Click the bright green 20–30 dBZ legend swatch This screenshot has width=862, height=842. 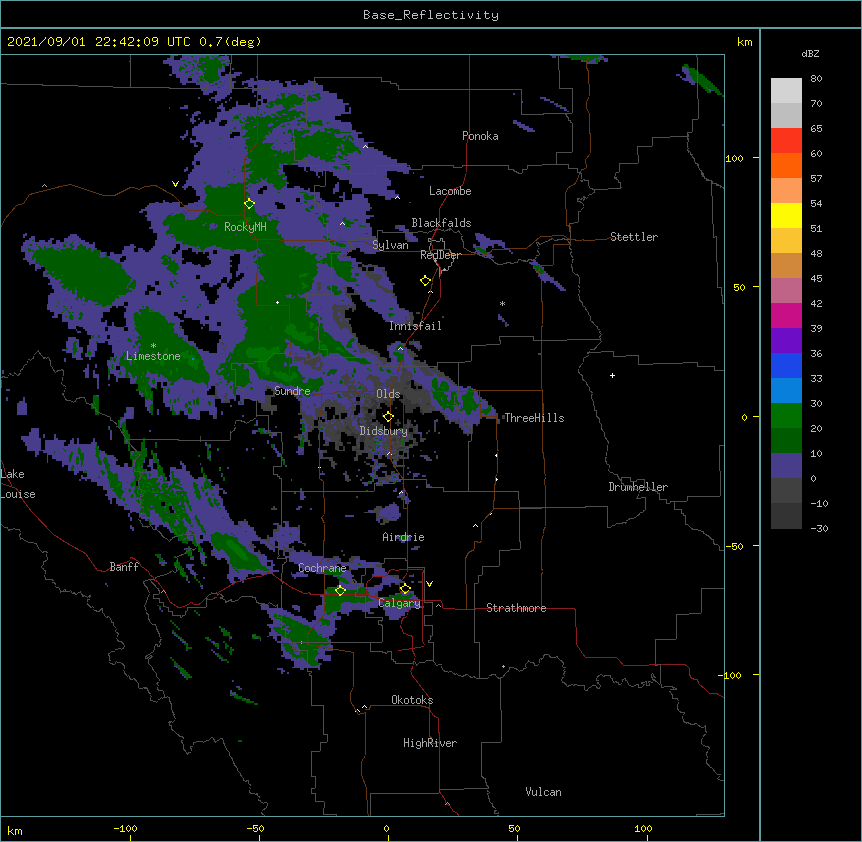(x=786, y=416)
